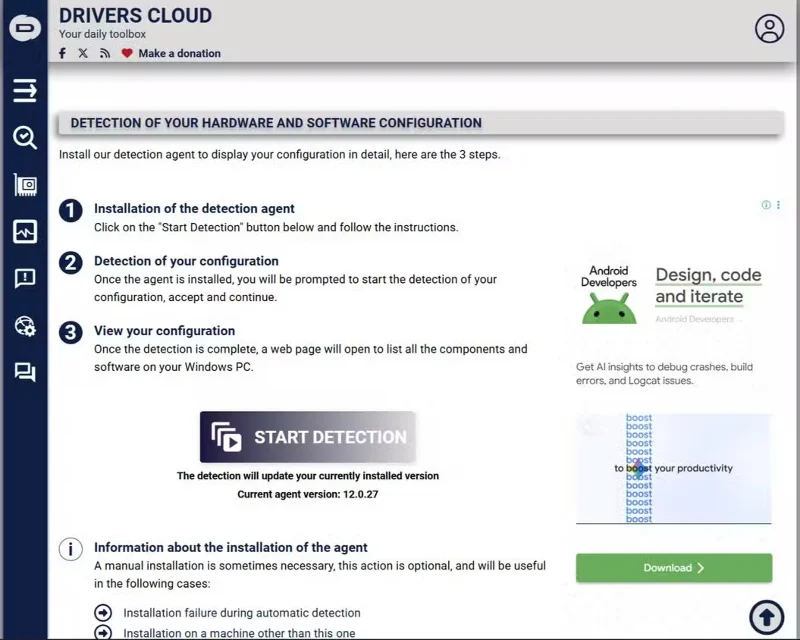The width and height of the screenshot is (800, 640).
Task: Open the RSS feed icon
Action: (x=105, y=53)
